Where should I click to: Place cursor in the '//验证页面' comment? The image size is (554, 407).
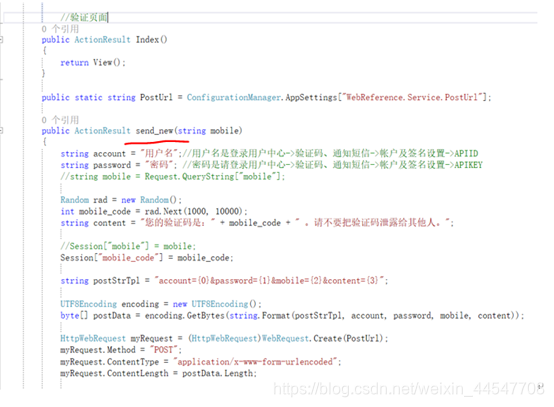84,17
